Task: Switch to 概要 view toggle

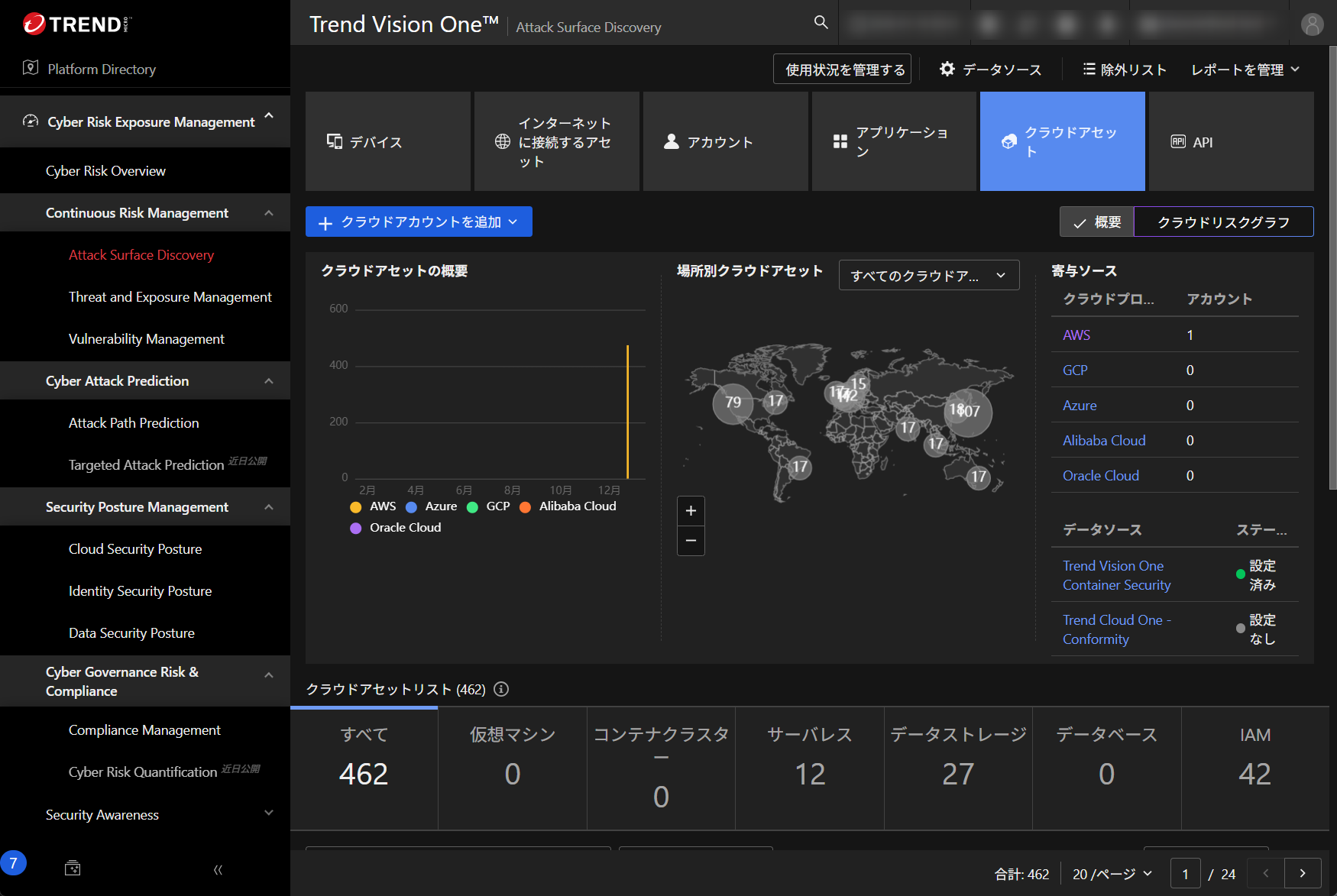Action: (x=1097, y=222)
